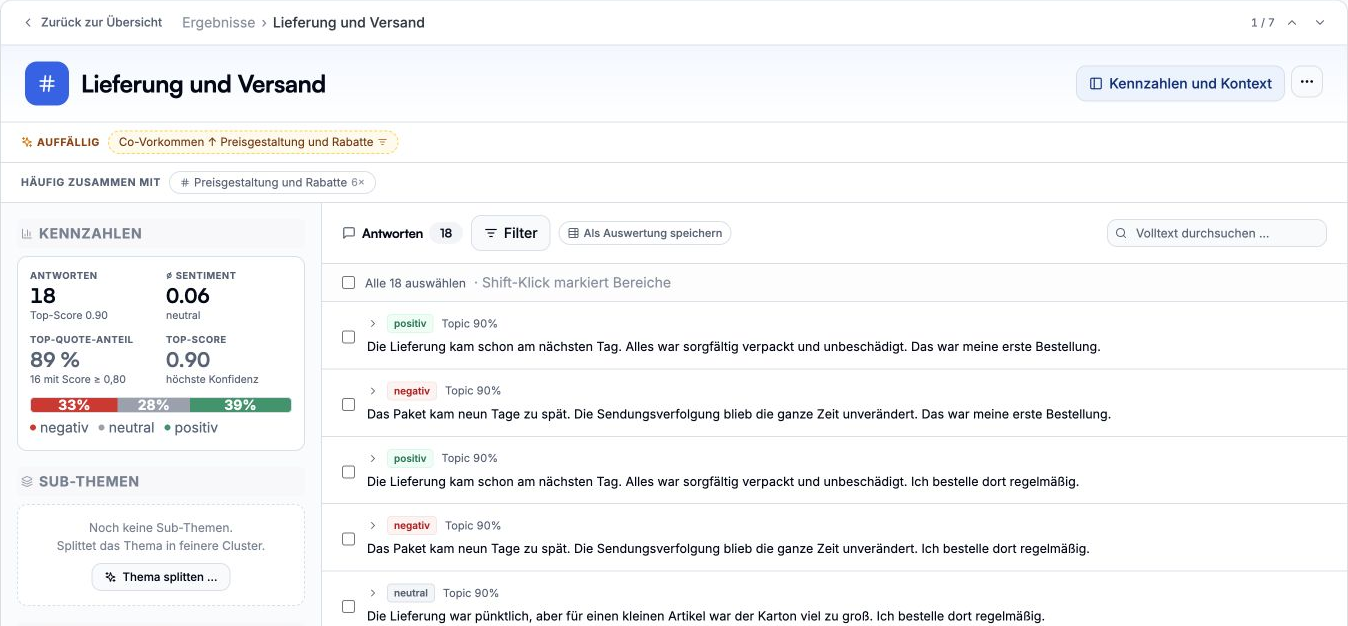Check the positiv response ending 'bestelle dort regelmäßig'
This screenshot has height=626, width=1348.
349,472
